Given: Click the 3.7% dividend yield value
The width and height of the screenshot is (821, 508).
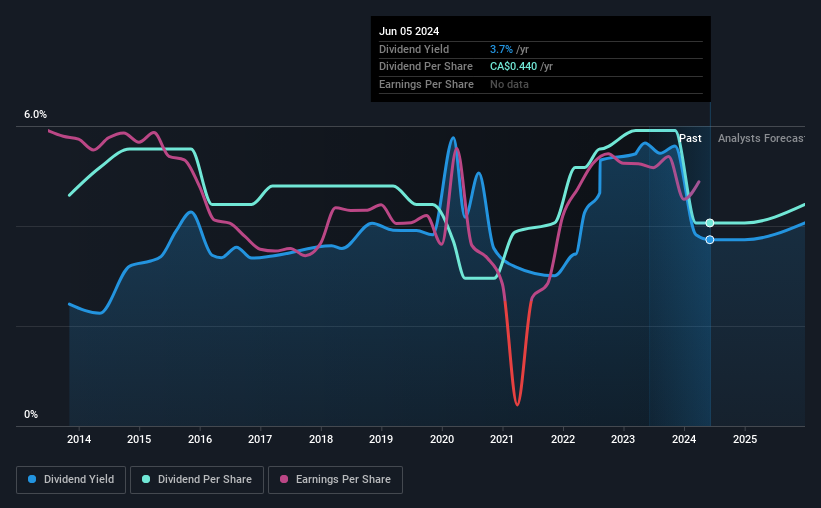Looking at the screenshot, I should point(501,49).
